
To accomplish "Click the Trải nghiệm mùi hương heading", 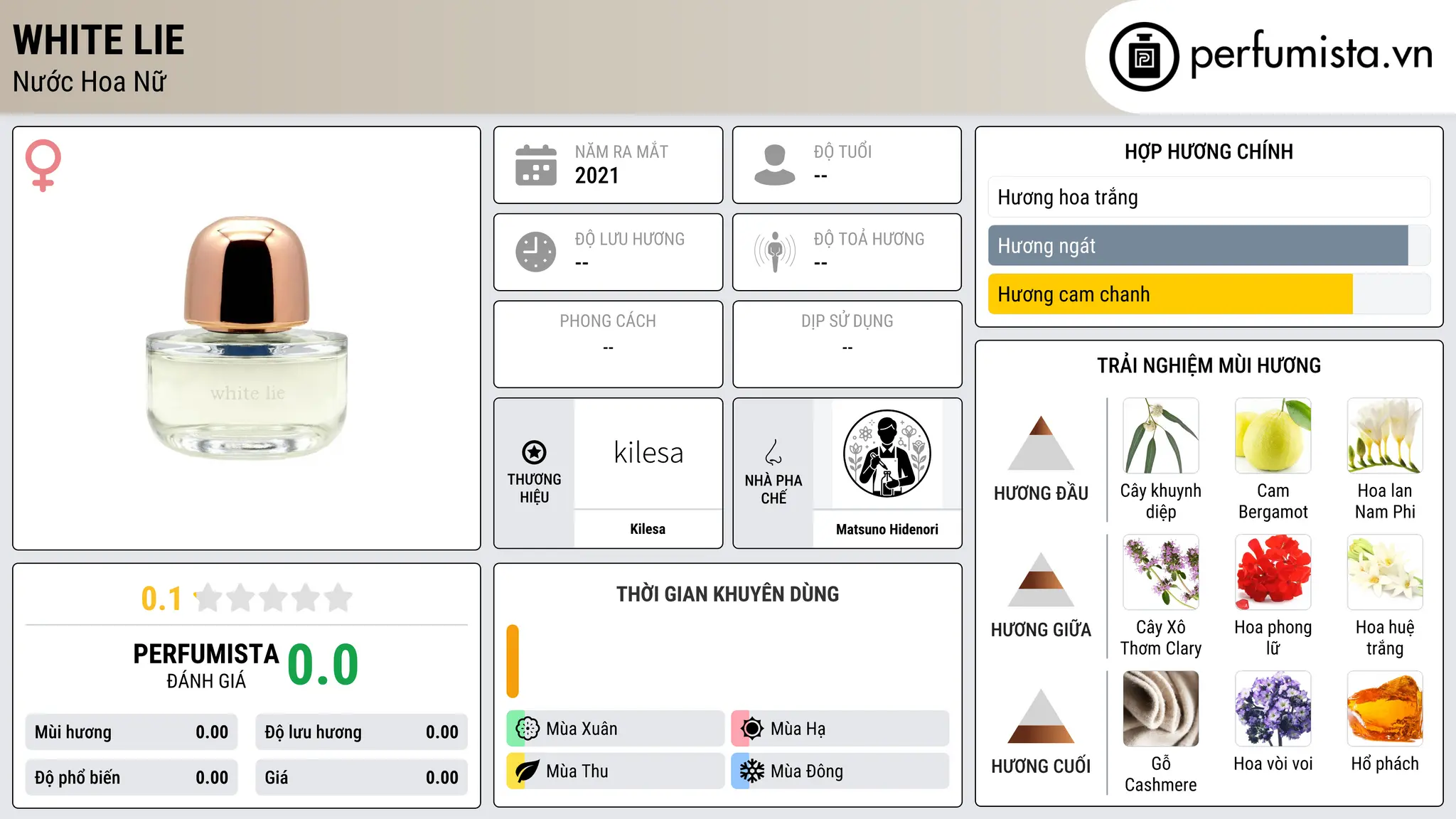I will (x=1209, y=365).
